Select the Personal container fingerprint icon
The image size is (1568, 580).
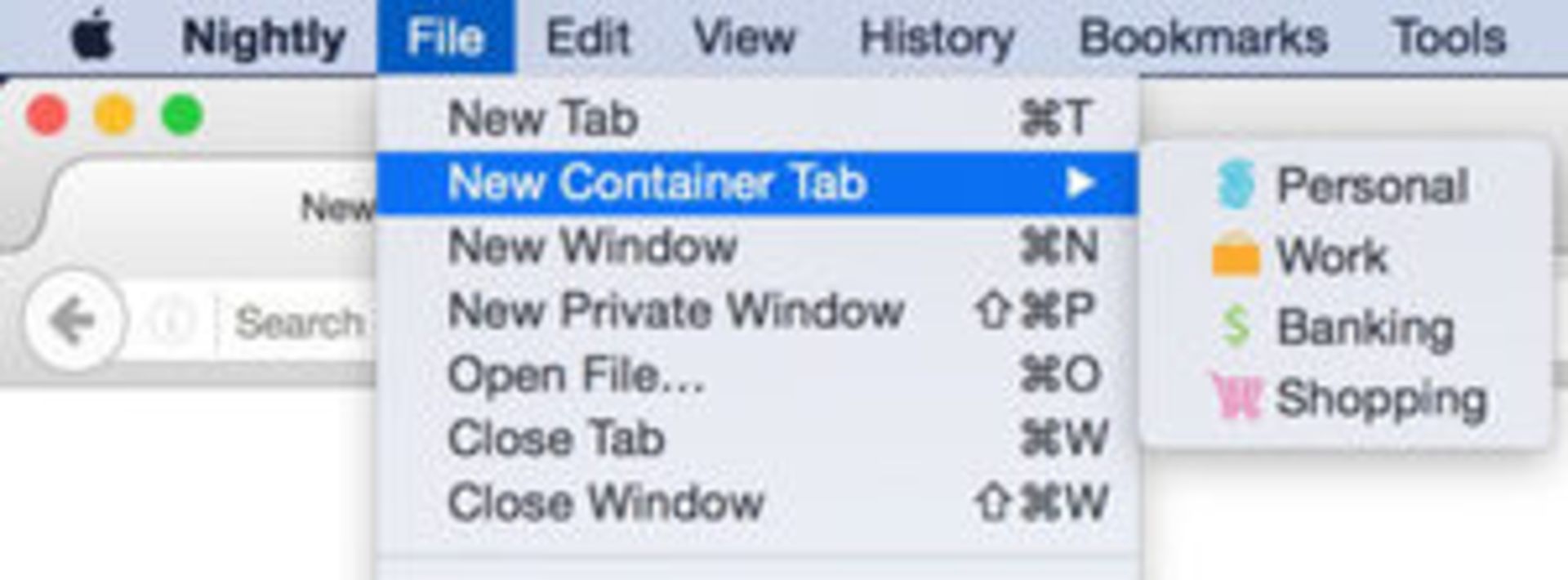[1236, 185]
